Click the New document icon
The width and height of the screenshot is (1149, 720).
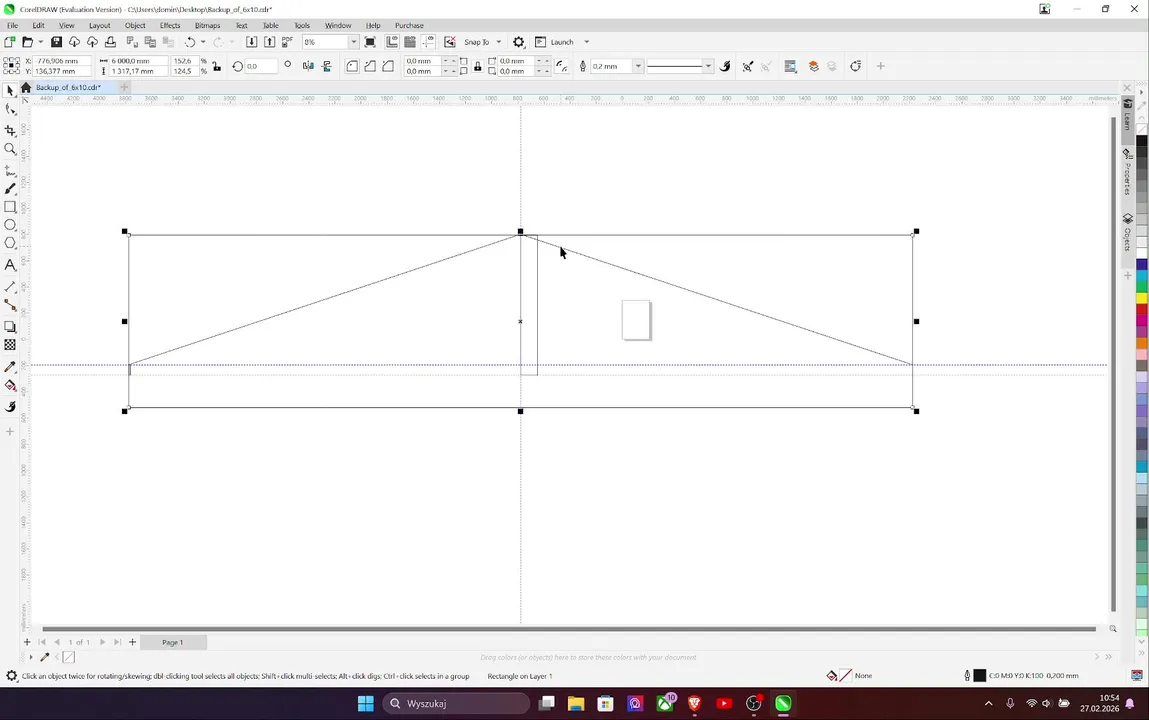[10, 42]
